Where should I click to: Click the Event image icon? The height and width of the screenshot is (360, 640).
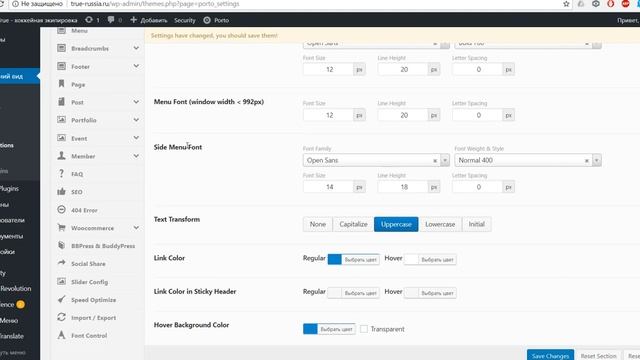[x=61, y=138]
